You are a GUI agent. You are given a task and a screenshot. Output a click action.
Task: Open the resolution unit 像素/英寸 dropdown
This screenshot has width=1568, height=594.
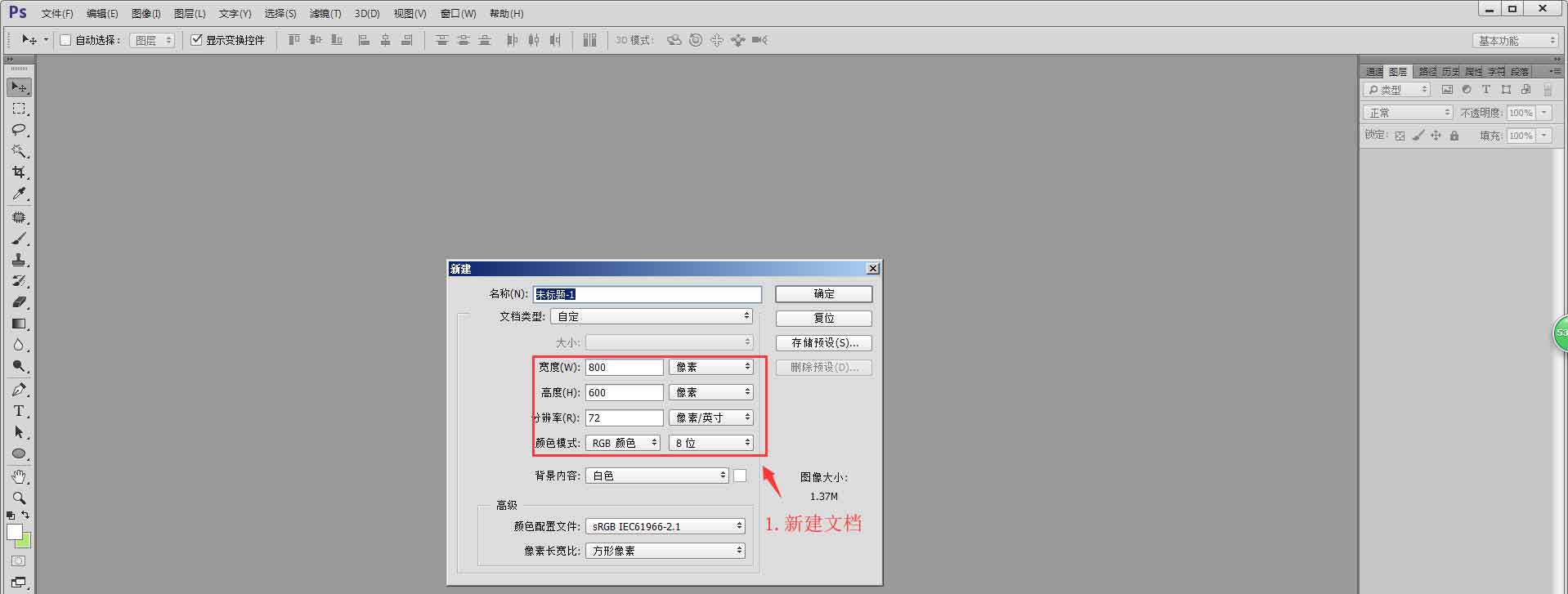click(x=710, y=418)
